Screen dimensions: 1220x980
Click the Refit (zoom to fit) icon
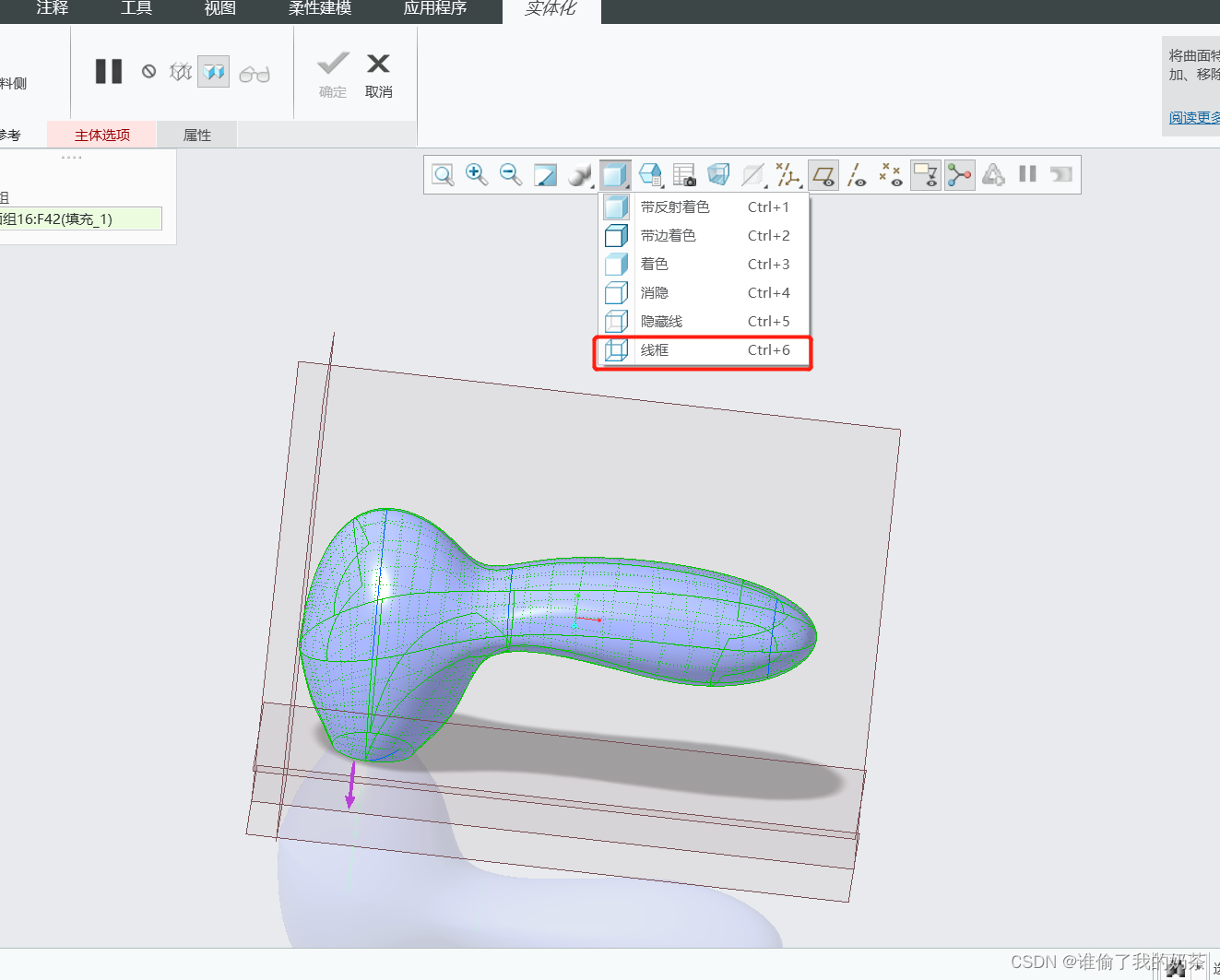(444, 174)
